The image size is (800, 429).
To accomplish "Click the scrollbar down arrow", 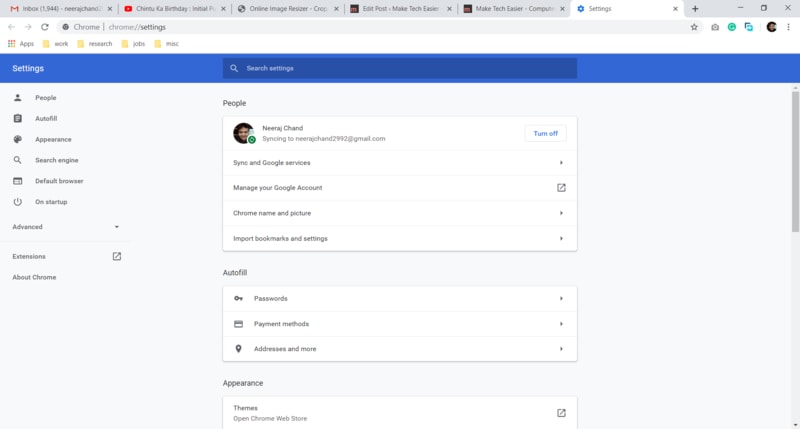I will [x=795, y=425].
